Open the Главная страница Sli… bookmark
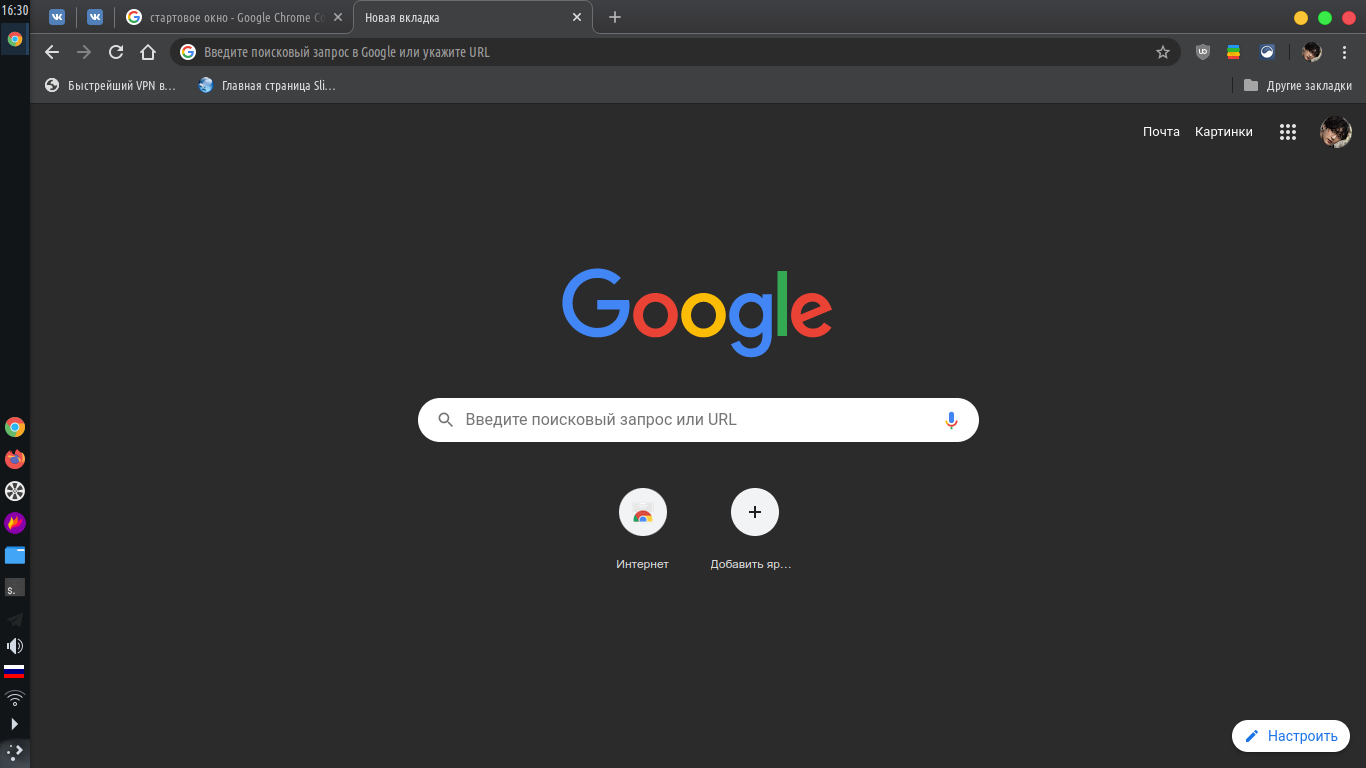The width and height of the screenshot is (1366, 768). tap(267, 86)
